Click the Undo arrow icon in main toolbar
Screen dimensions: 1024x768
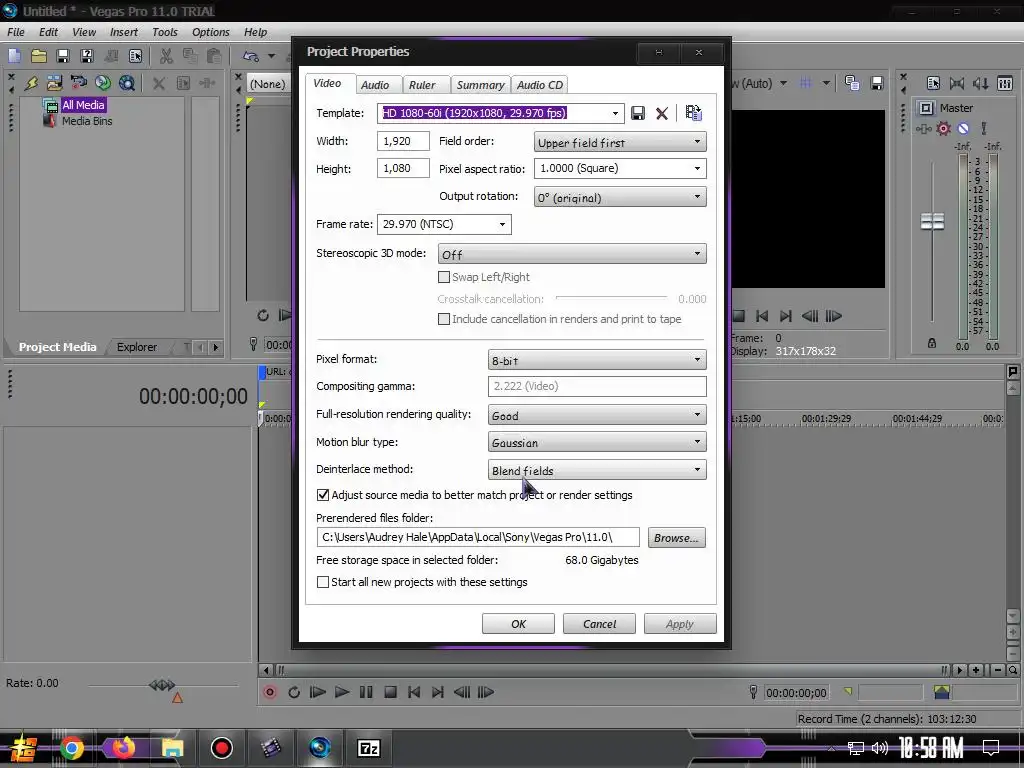point(251,56)
